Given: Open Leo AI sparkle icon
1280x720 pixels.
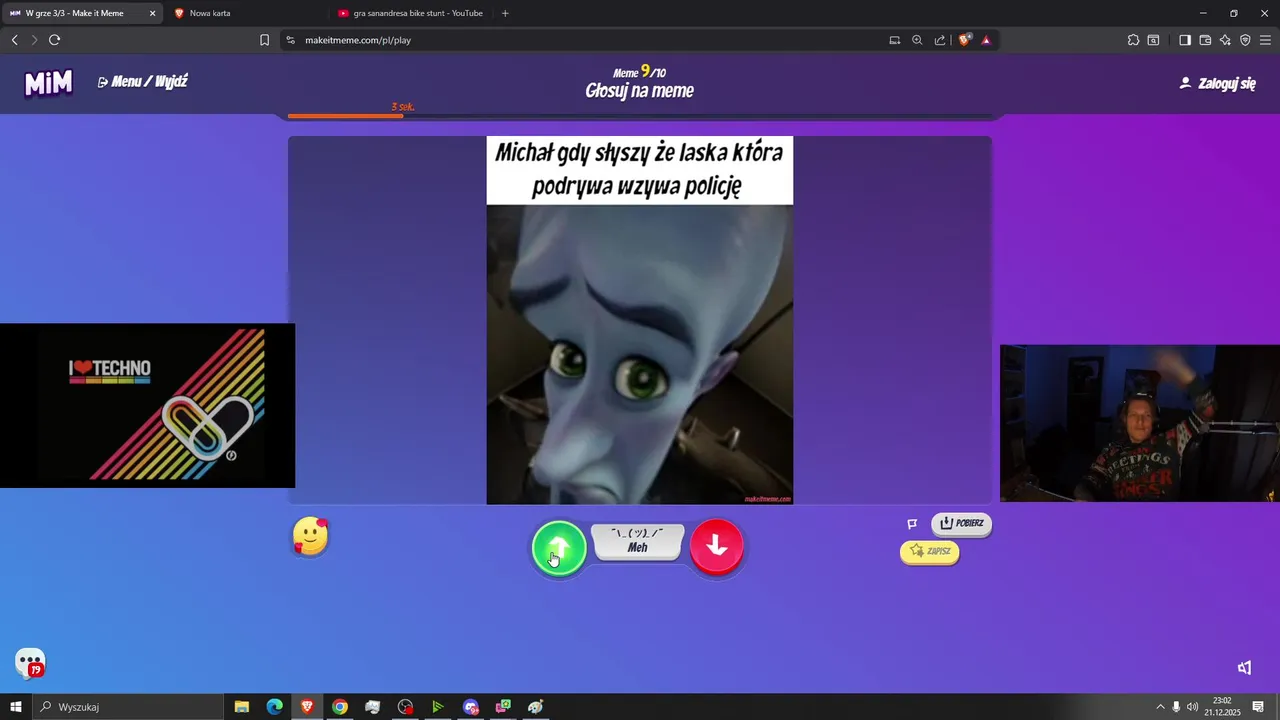Looking at the screenshot, I should click(x=1225, y=40).
